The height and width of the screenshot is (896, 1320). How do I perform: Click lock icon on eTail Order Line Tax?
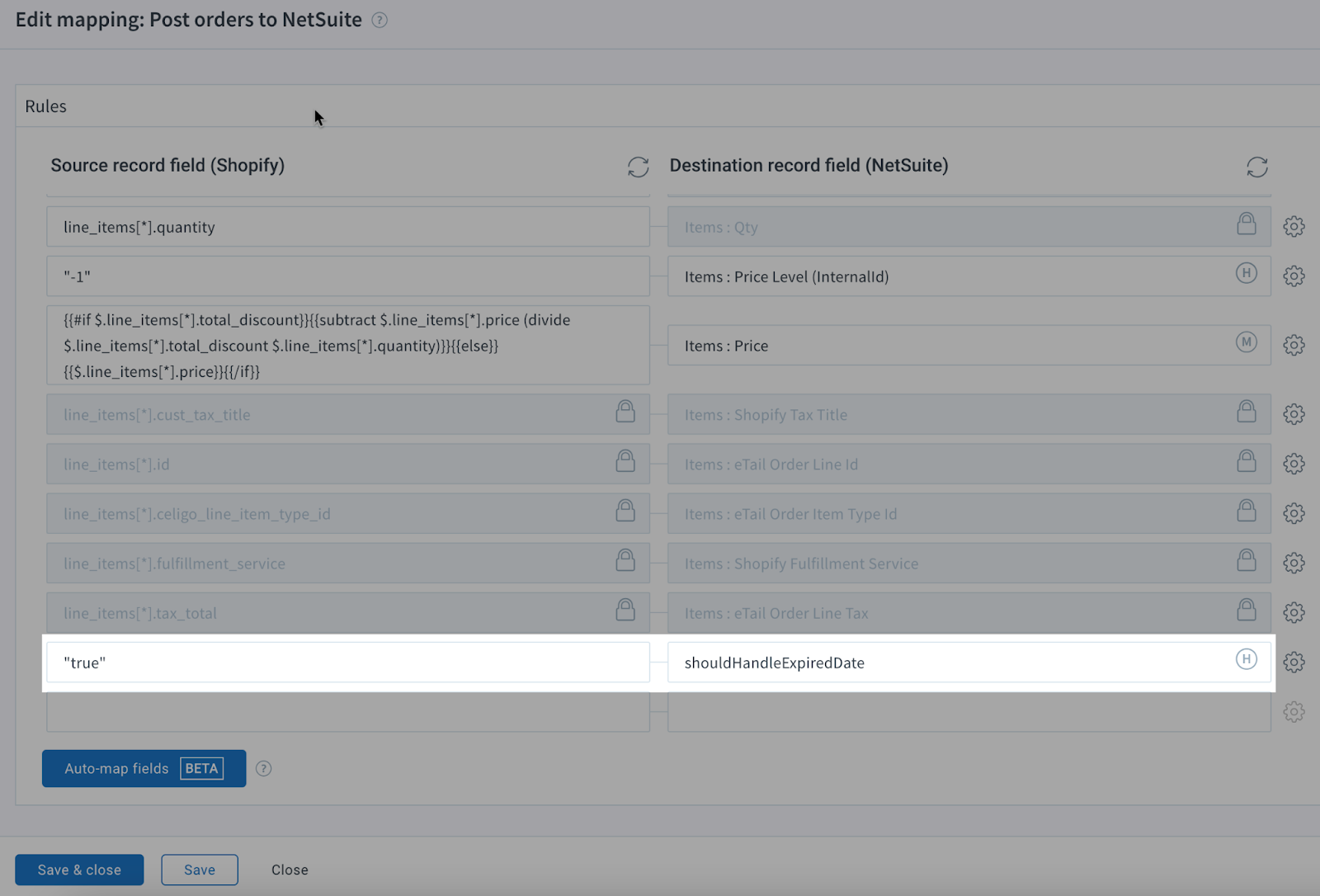click(x=1247, y=609)
